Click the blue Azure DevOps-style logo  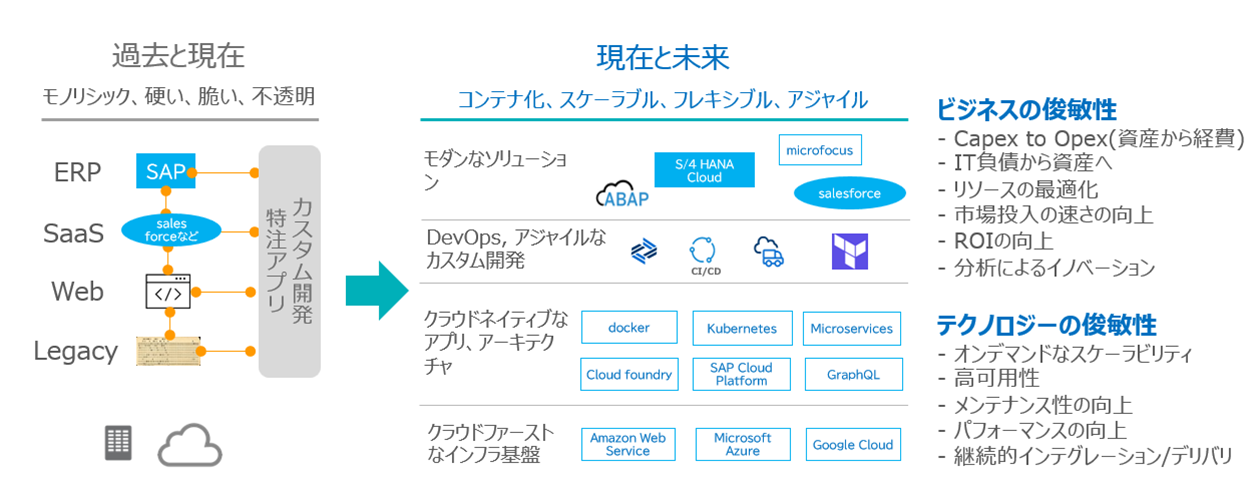[644, 252]
